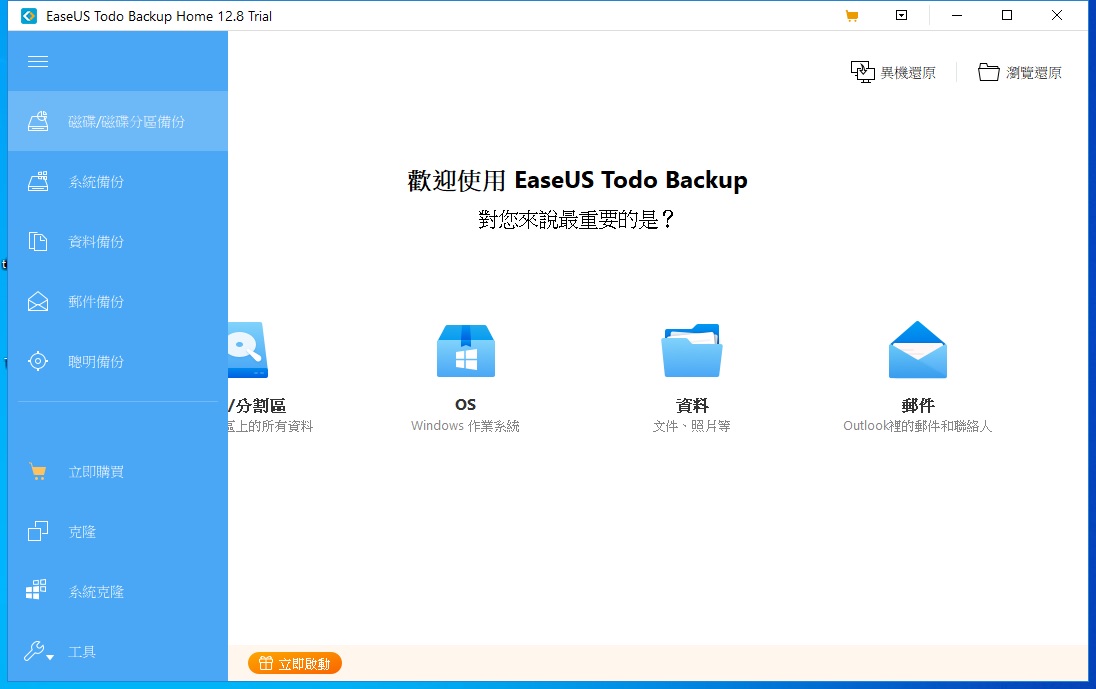Viewport: 1096px width, 689px height.
Task: Open 異機還原 text at top right
Action: [908, 73]
